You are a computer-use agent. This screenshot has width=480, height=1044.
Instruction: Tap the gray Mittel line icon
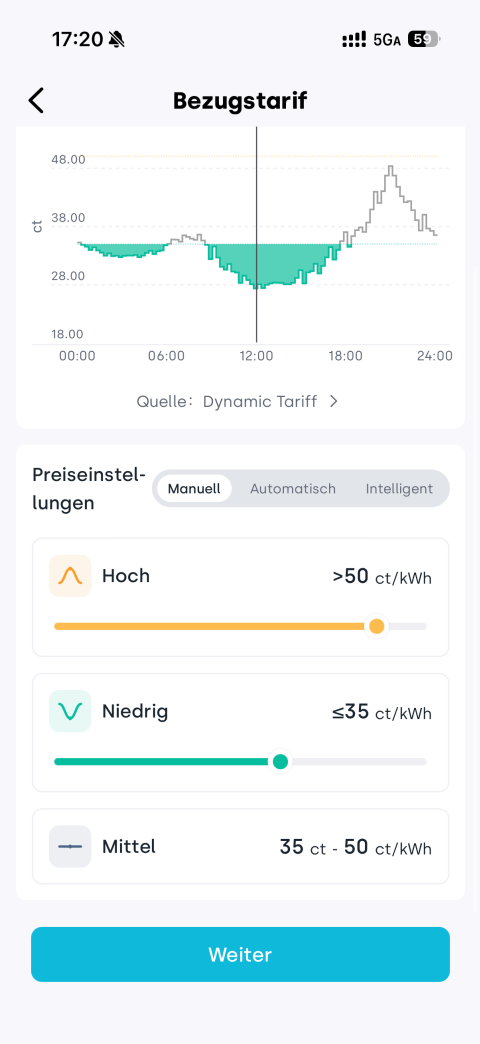[x=70, y=846]
